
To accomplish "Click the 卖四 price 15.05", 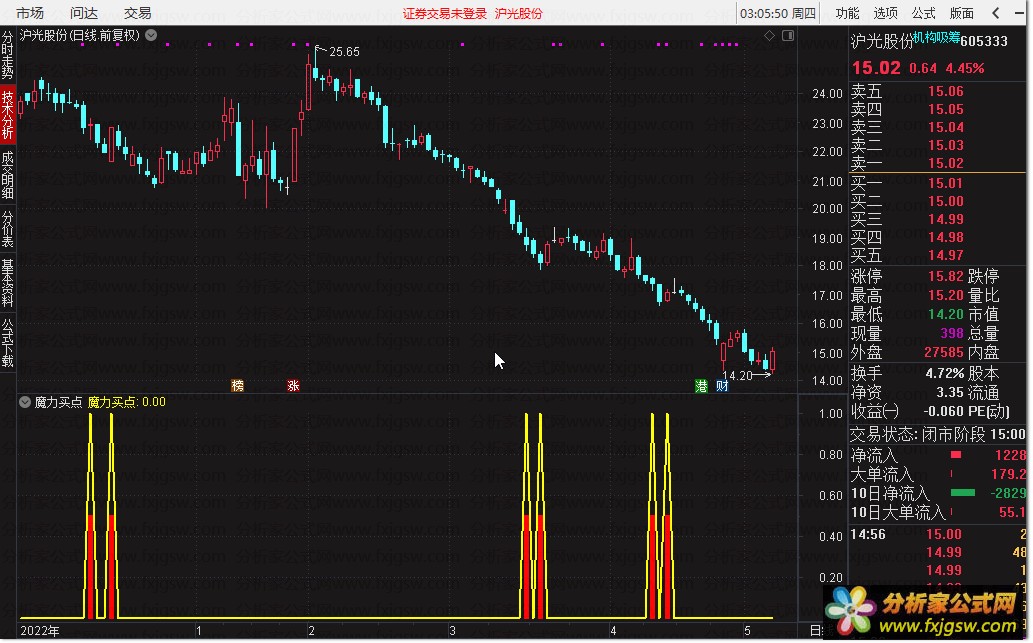I will [x=946, y=109].
